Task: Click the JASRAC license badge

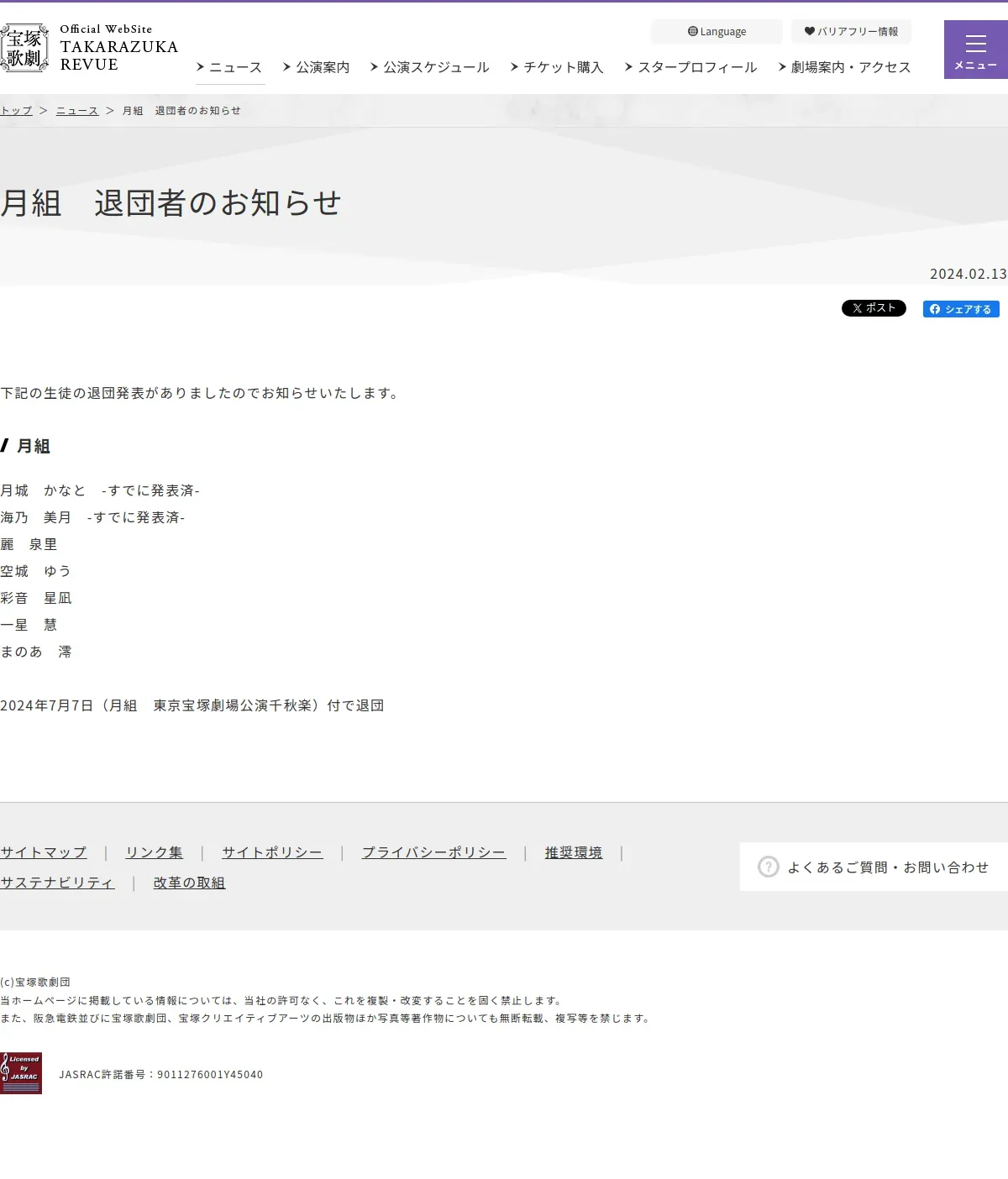Action: pyautogui.click(x=21, y=1073)
